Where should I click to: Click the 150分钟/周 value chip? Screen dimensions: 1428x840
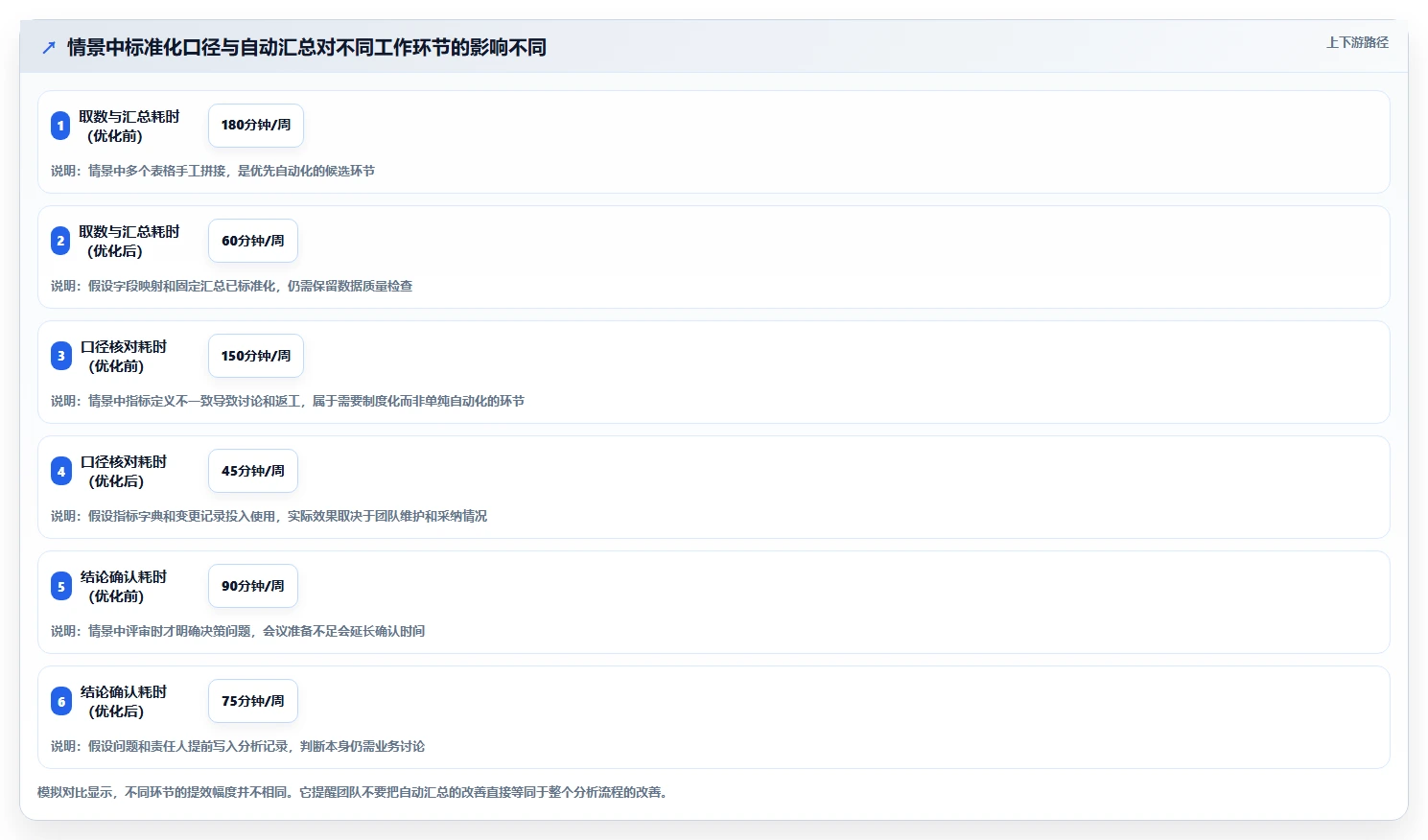pos(256,356)
